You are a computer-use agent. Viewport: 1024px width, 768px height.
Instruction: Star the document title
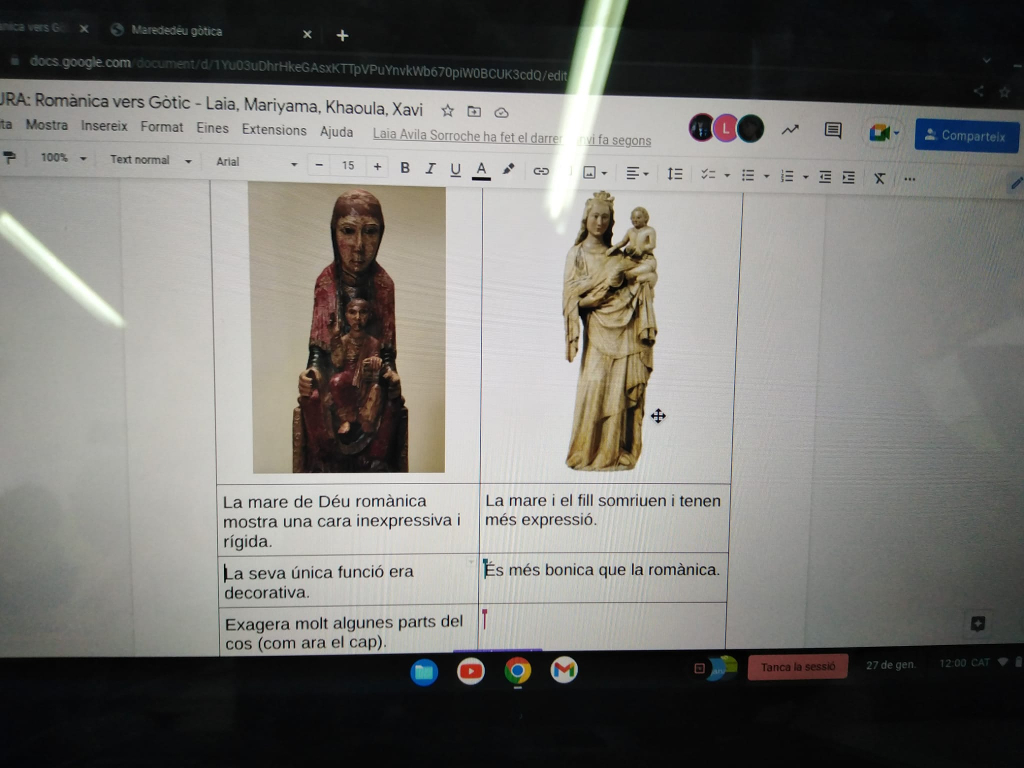(447, 110)
